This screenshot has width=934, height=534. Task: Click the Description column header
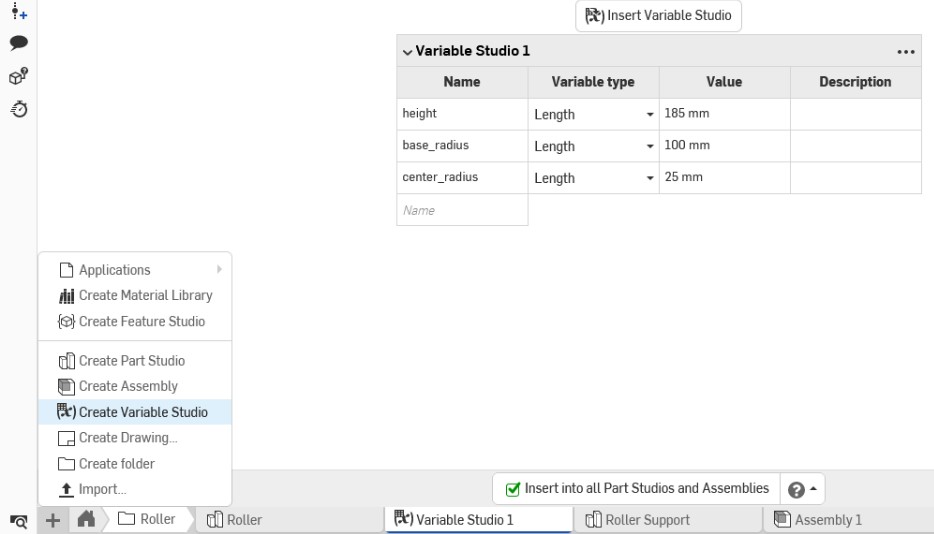pyautogui.click(x=855, y=82)
